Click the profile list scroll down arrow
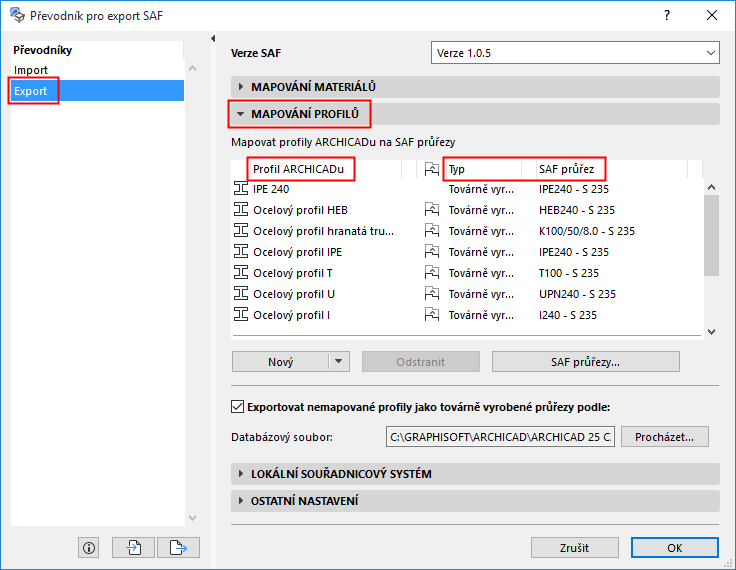Viewport: 736px width, 570px height. (712, 331)
